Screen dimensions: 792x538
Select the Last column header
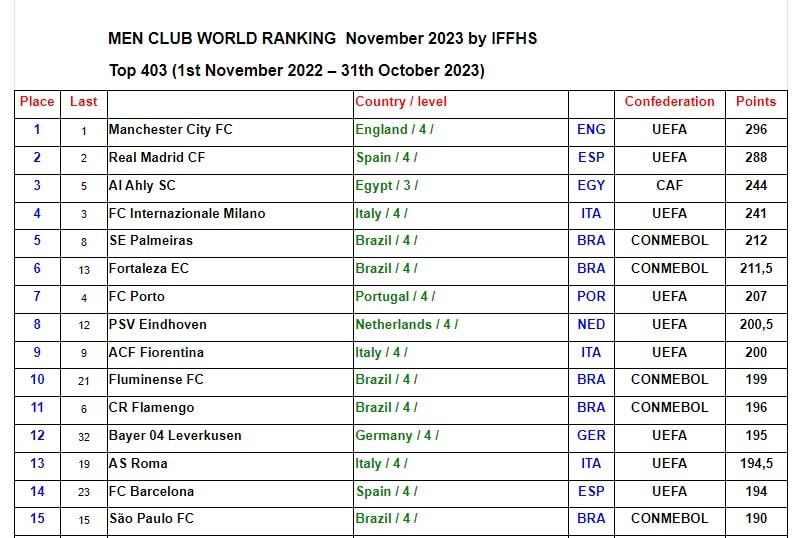pyautogui.click(x=83, y=102)
